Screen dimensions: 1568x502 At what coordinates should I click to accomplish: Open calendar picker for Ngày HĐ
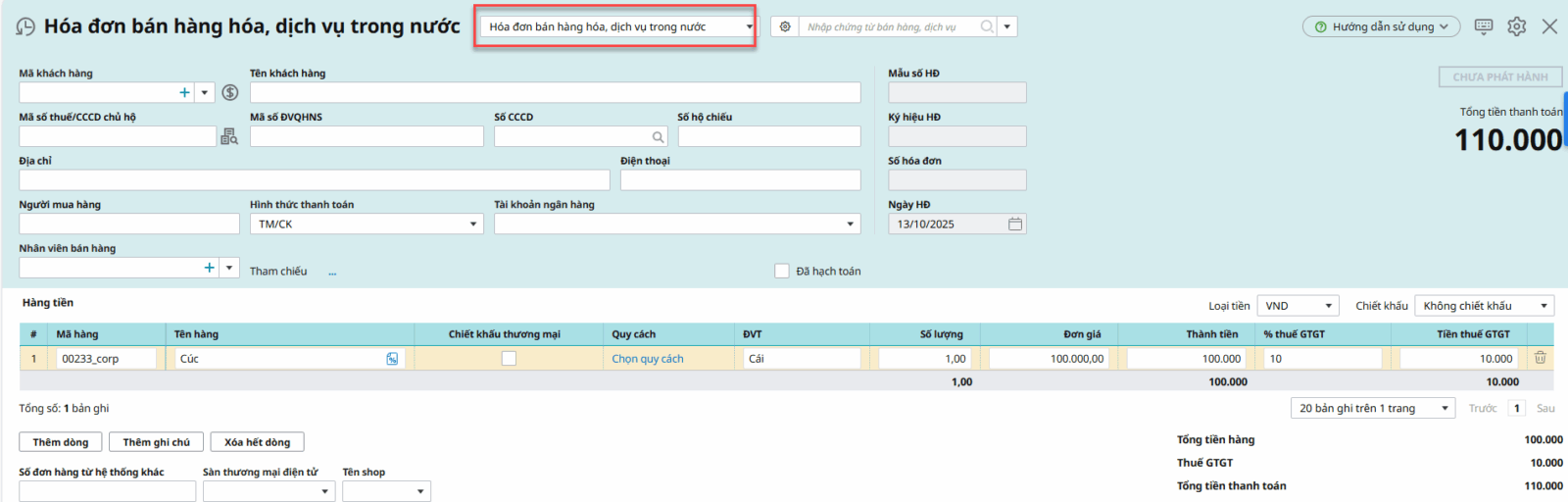(1015, 225)
